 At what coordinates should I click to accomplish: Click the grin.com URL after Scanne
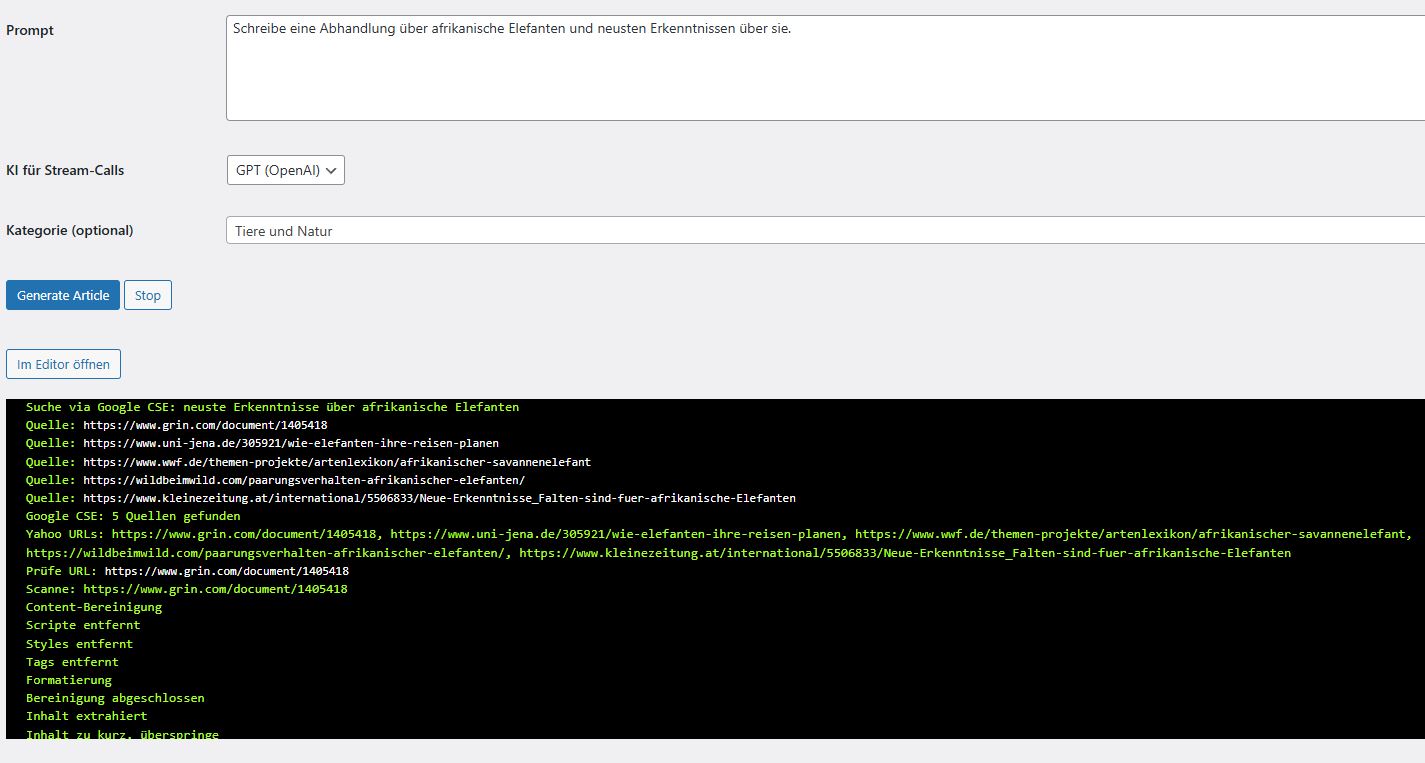(215, 590)
